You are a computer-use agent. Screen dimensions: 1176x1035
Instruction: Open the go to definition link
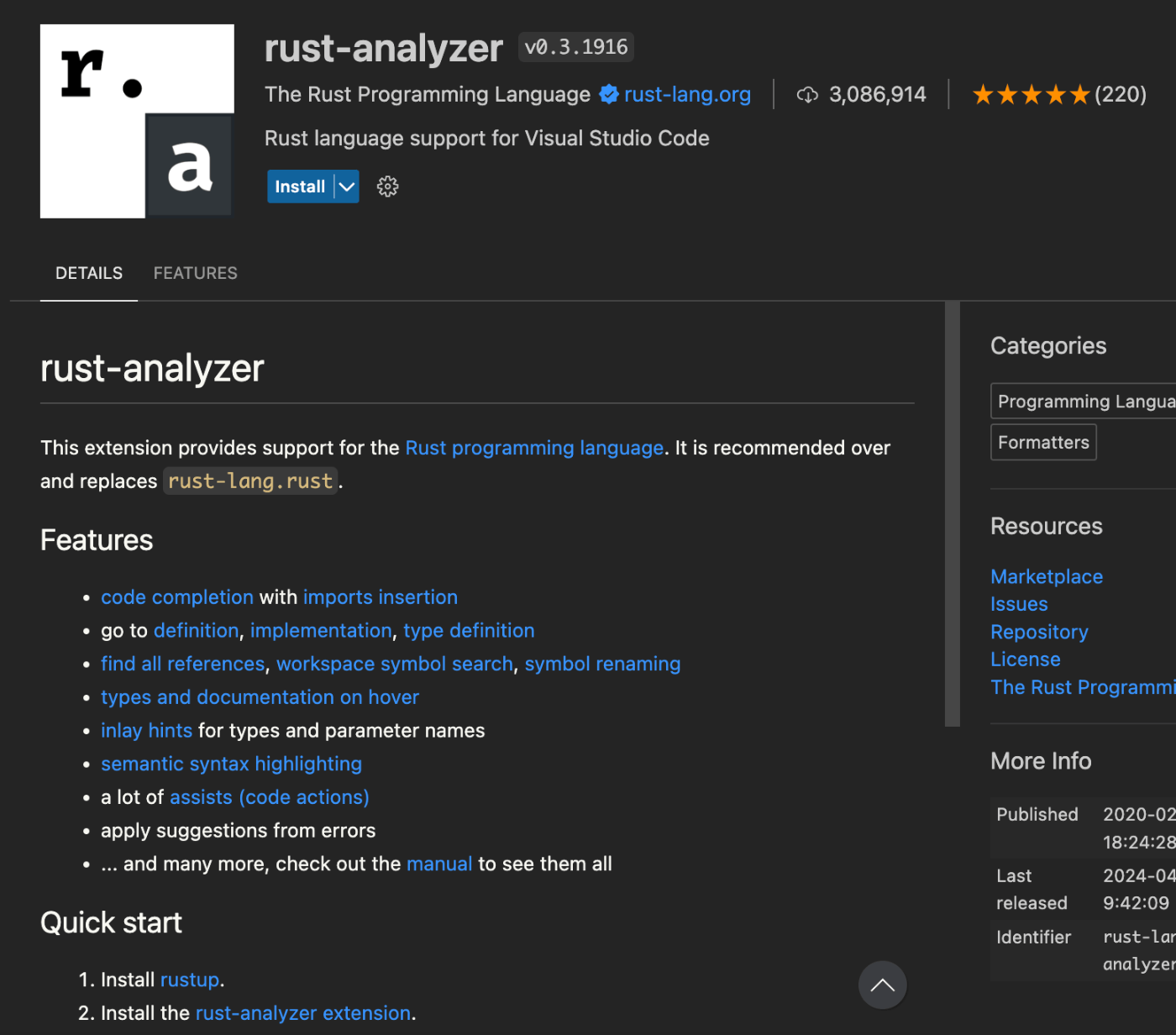196,631
